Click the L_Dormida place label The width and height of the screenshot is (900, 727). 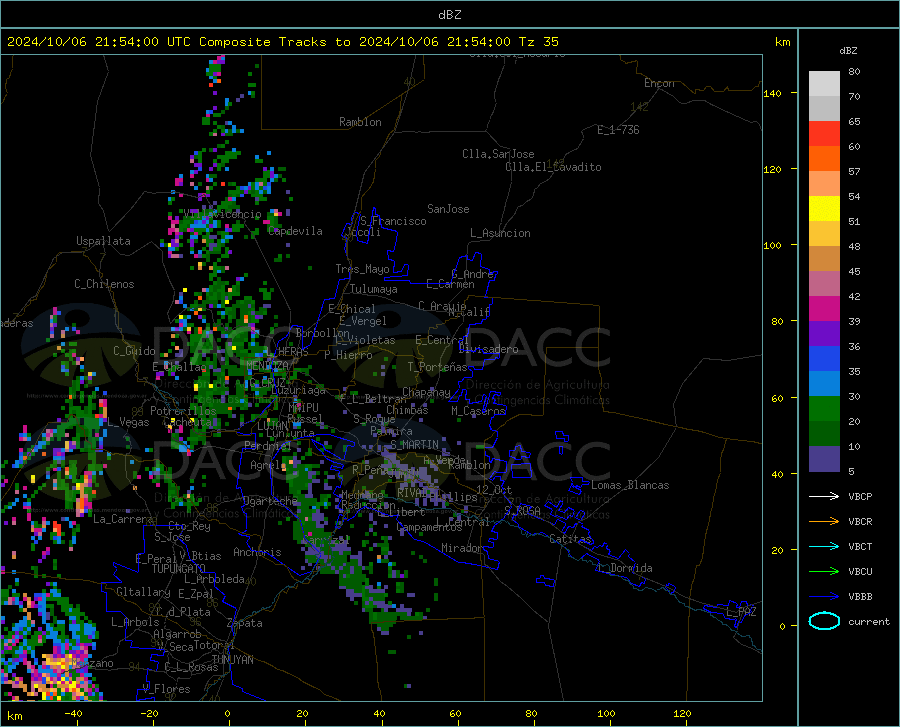(x=625, y=568)
